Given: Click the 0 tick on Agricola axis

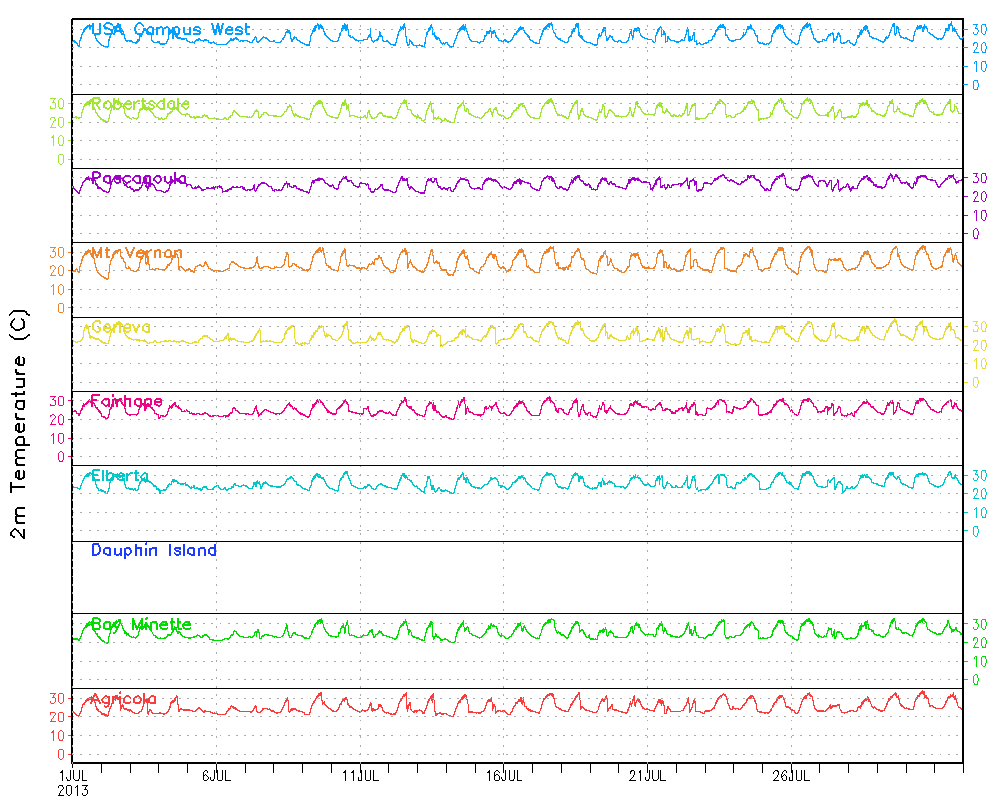Looking at the screenshot, I should pos(60,754).
